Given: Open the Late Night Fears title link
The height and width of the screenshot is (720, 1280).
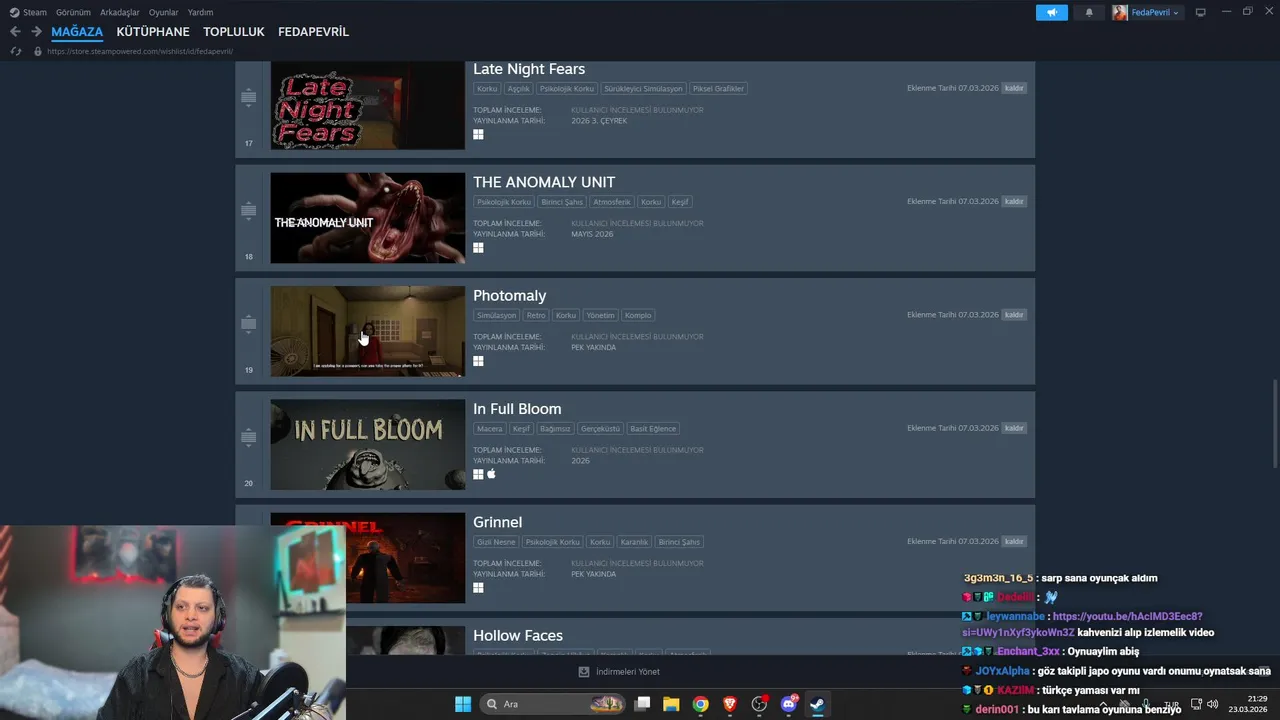Looking at the screenshot, I should (x=529, y=69).
